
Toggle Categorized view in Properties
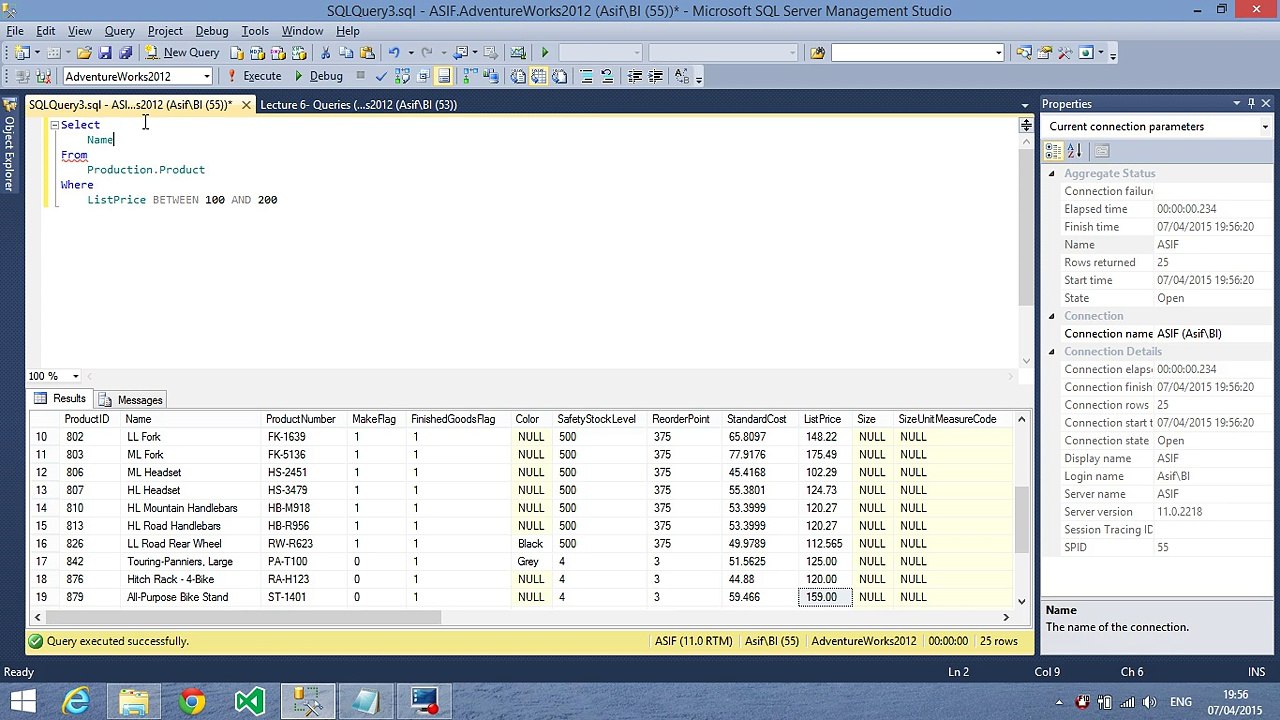tap(1053, 151)
